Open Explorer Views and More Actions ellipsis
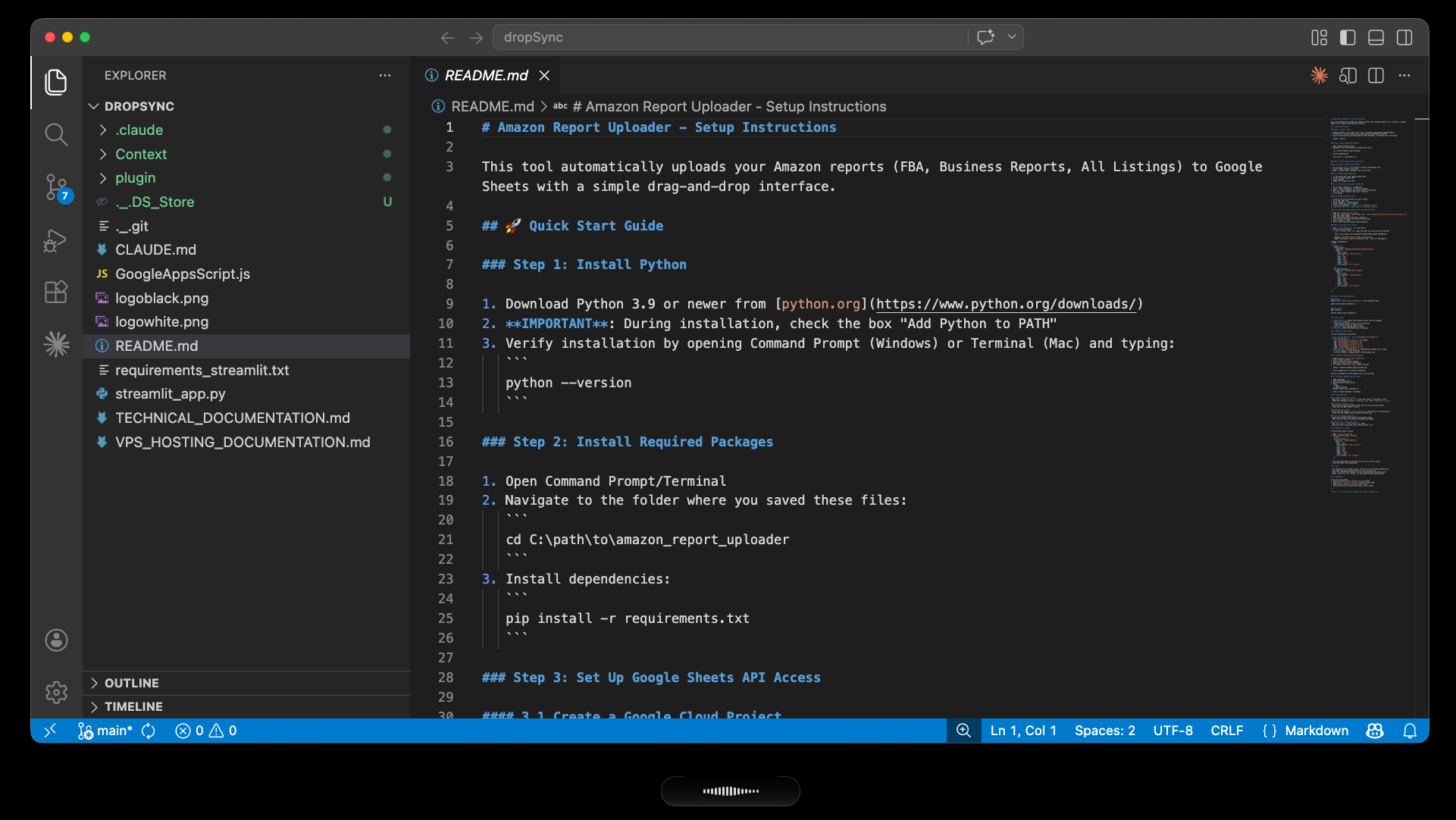The height and width of the screenshot is (820, 1456). 385,75
